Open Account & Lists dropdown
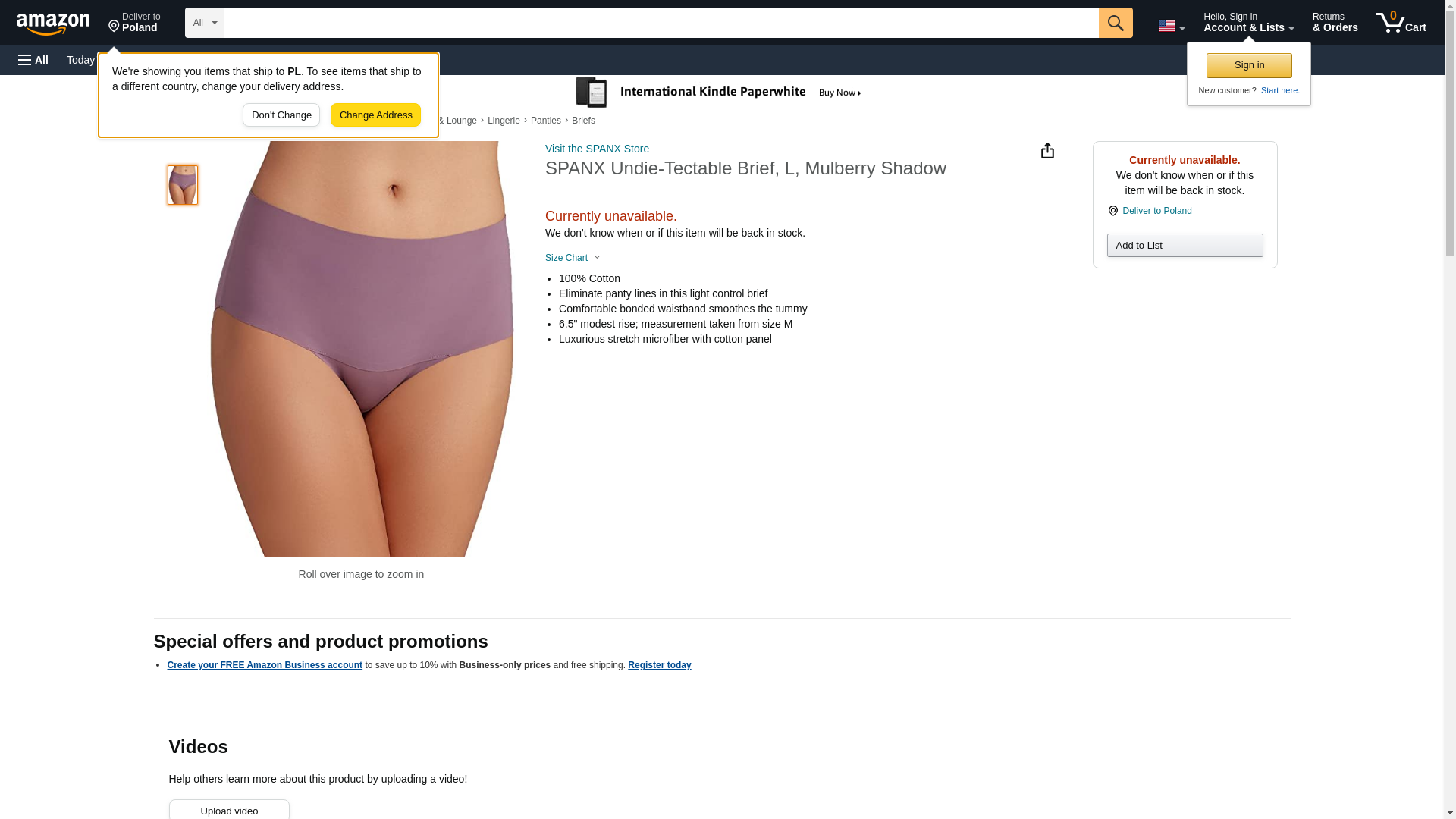Viewport: 1456px width, 819px height. pos(1248,22)
